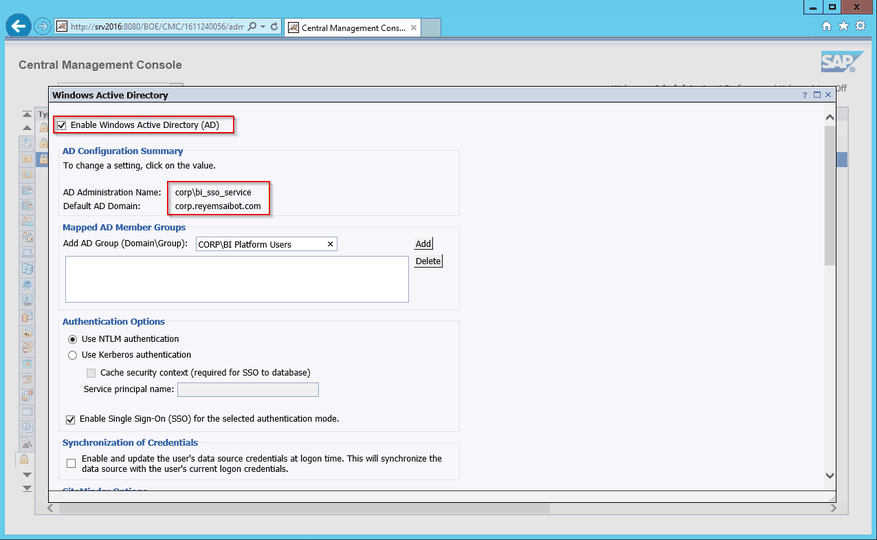Move CMC sidebar down one step
Screen dimensions: 877x540
[x=27, y=475]
